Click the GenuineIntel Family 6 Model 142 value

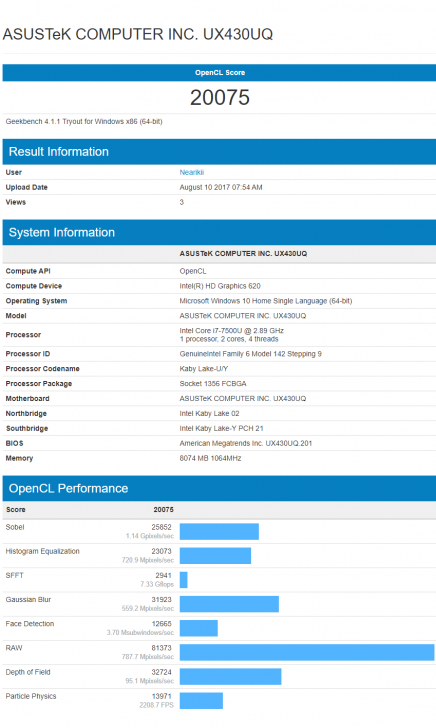click(x=250, y=354)
